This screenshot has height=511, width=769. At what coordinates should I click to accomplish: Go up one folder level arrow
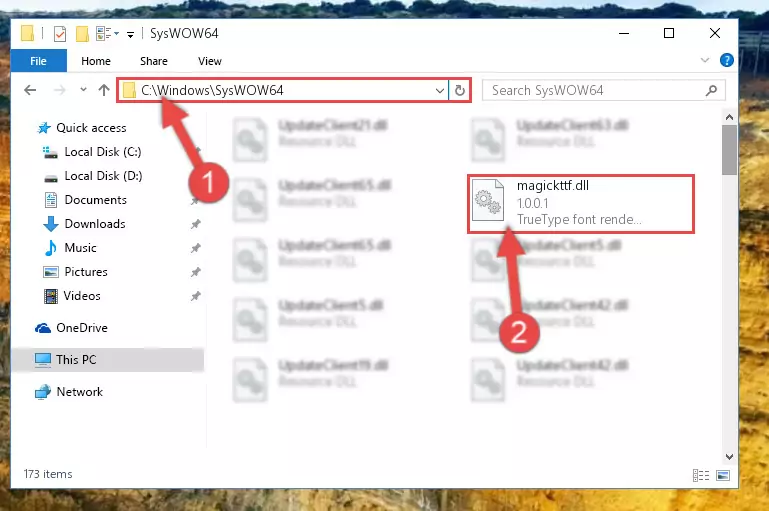[103, 90]
